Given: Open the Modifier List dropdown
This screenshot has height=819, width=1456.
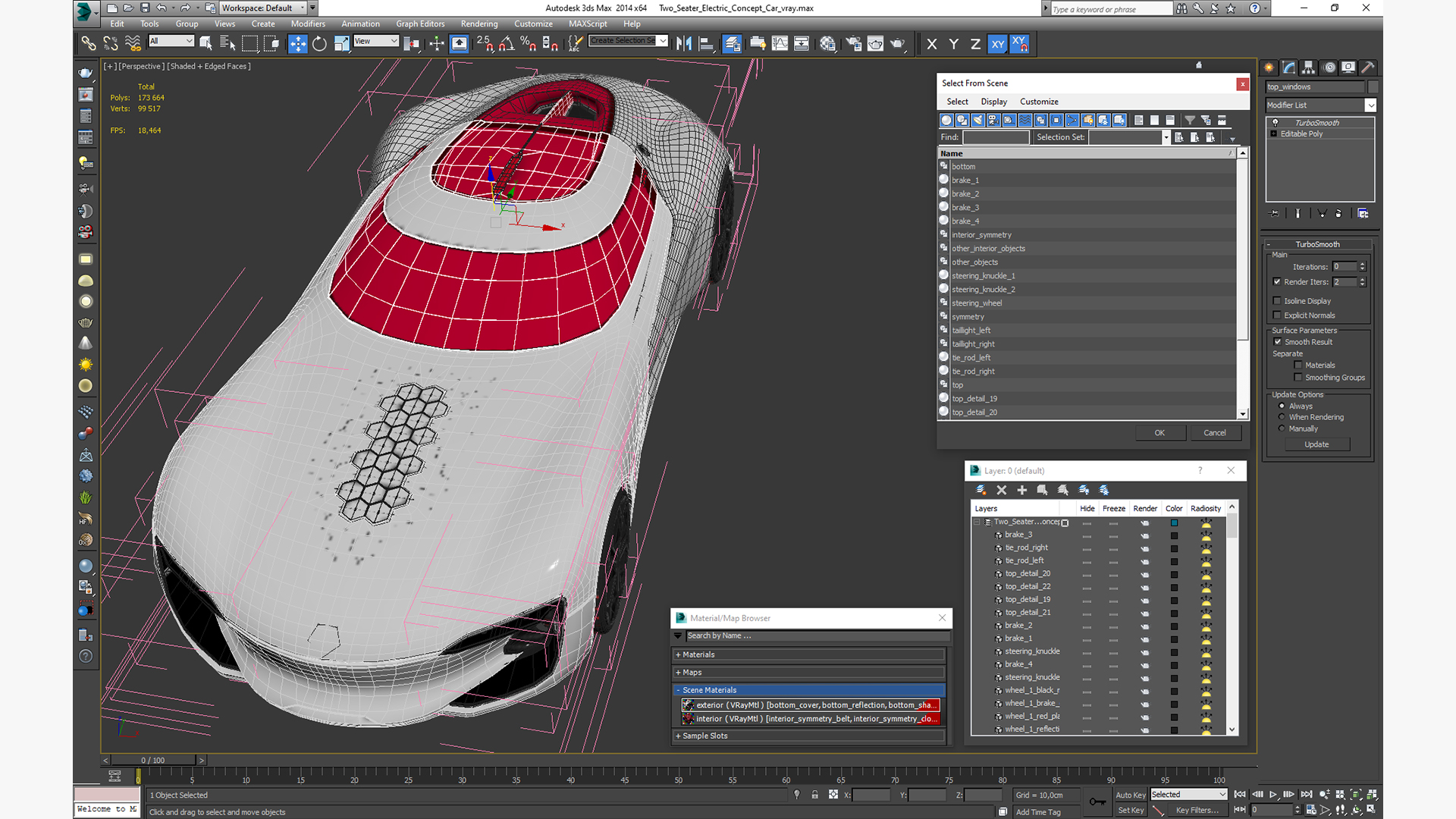Looking at the screenshot, I should coord(1370,105).
